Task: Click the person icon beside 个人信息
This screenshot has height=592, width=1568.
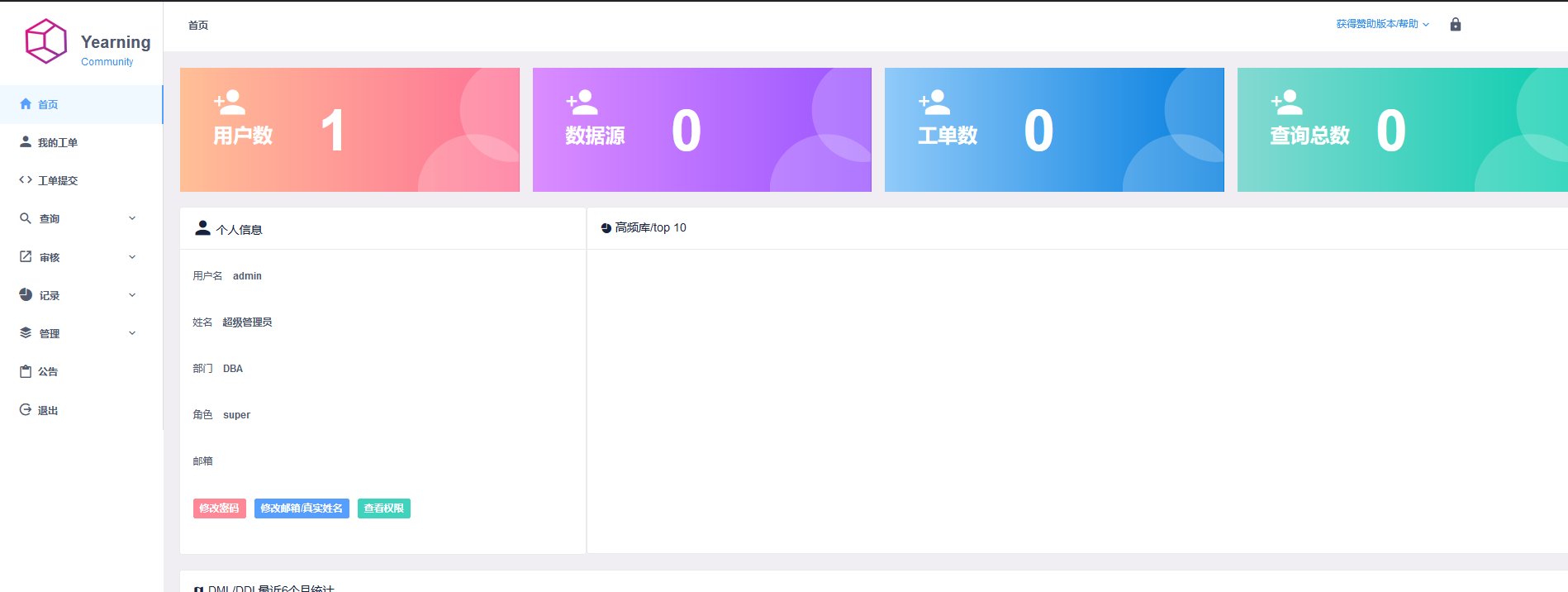Action: 202,228
